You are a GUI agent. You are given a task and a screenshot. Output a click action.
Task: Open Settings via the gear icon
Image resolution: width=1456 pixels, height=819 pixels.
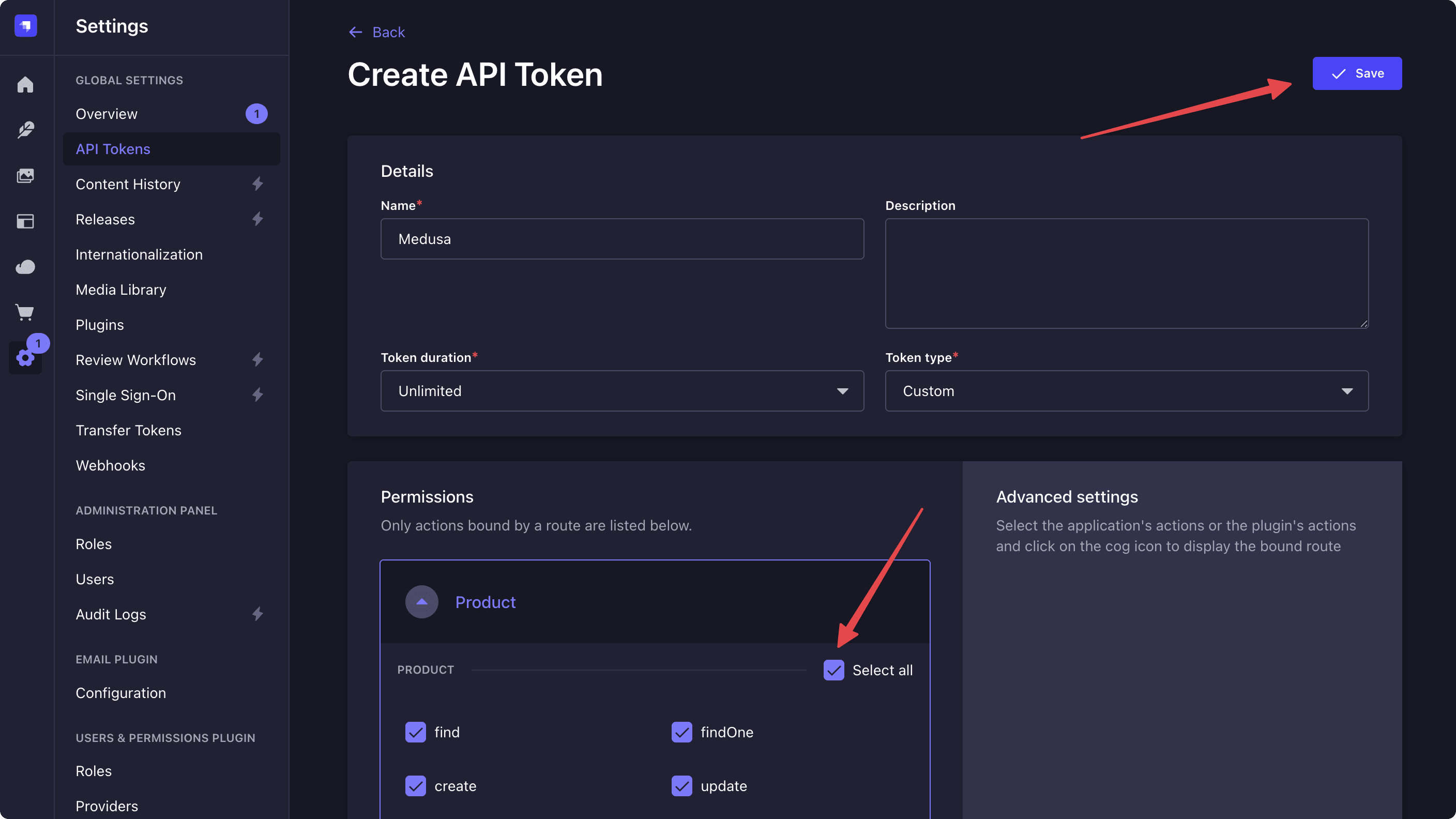[x=25, y=357]
